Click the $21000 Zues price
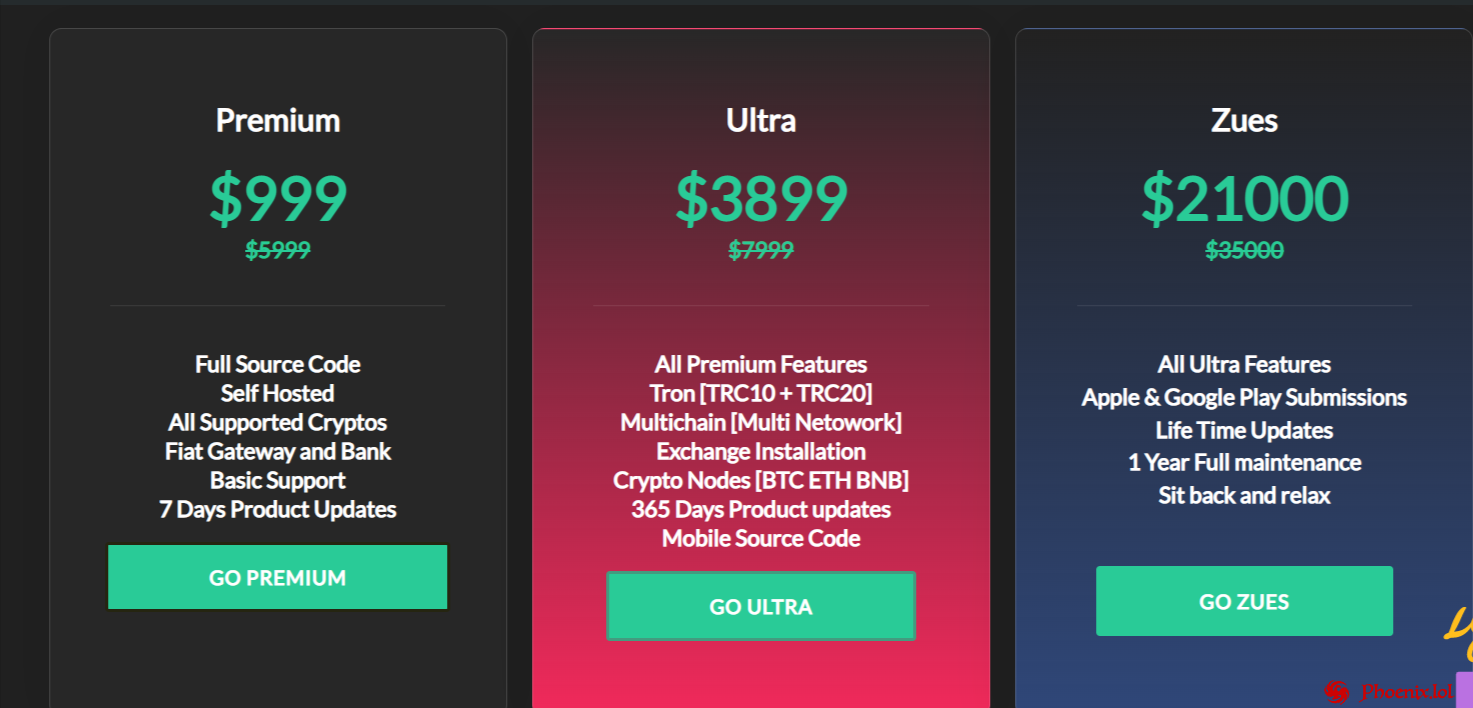 coord(1244,198)
